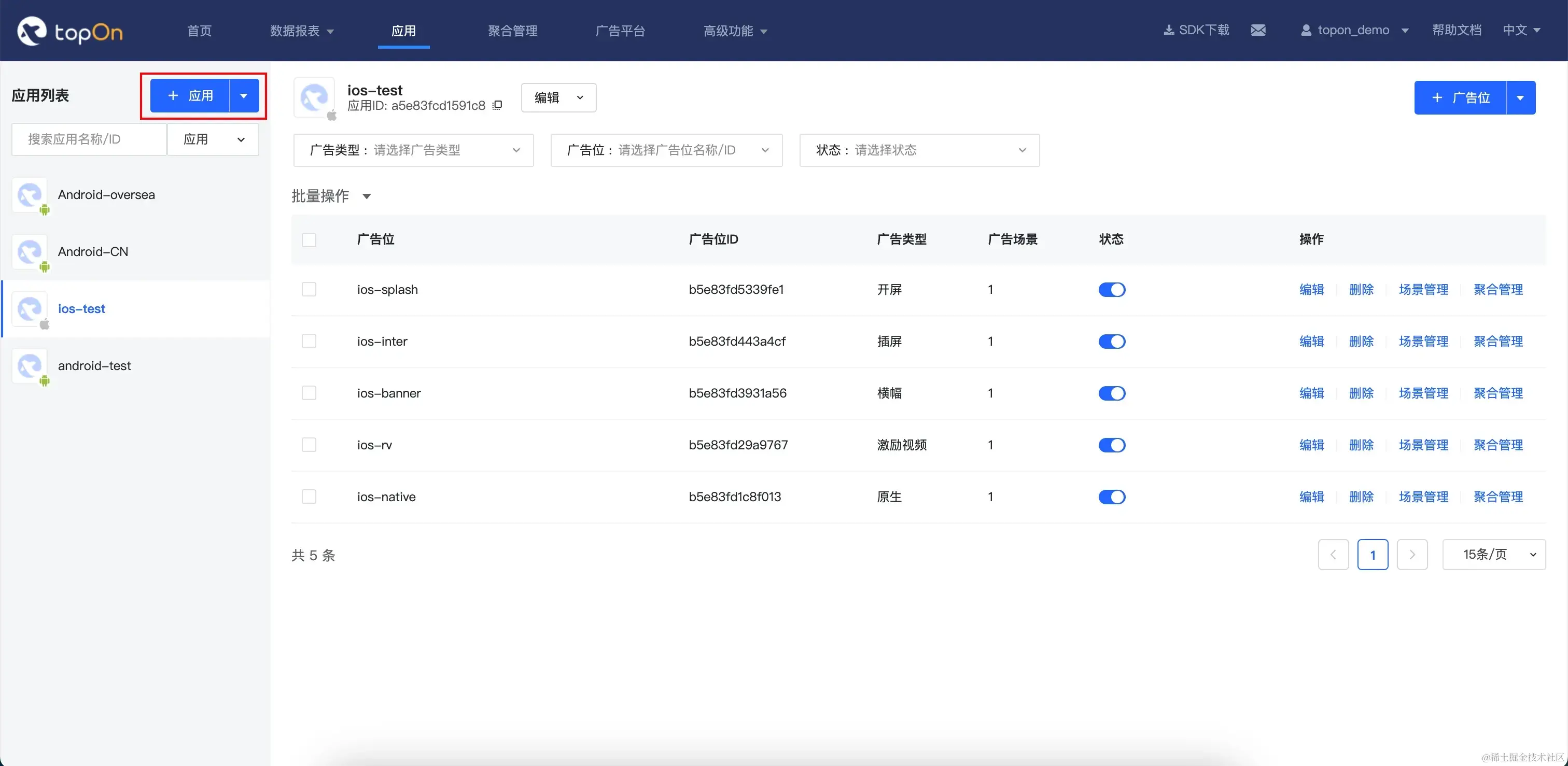
Task: Open the 15条/页 page size selector
Action: [x=1493, y=554]
